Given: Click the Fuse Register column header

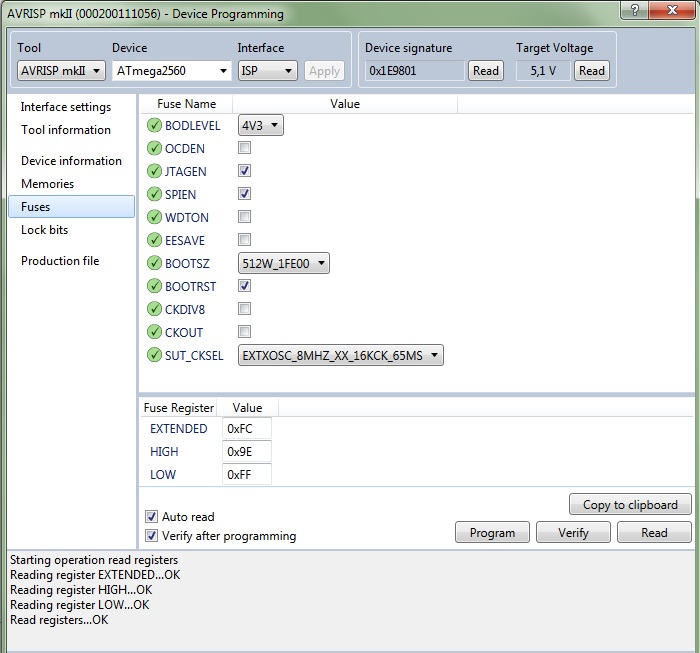Looking at the screenshot, I should tap(179, 408).
